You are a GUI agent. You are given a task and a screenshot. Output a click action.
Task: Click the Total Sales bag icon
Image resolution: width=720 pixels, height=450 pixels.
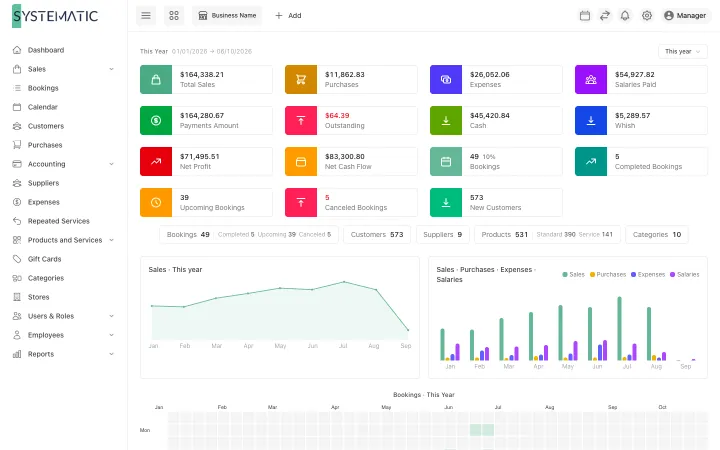156,79
